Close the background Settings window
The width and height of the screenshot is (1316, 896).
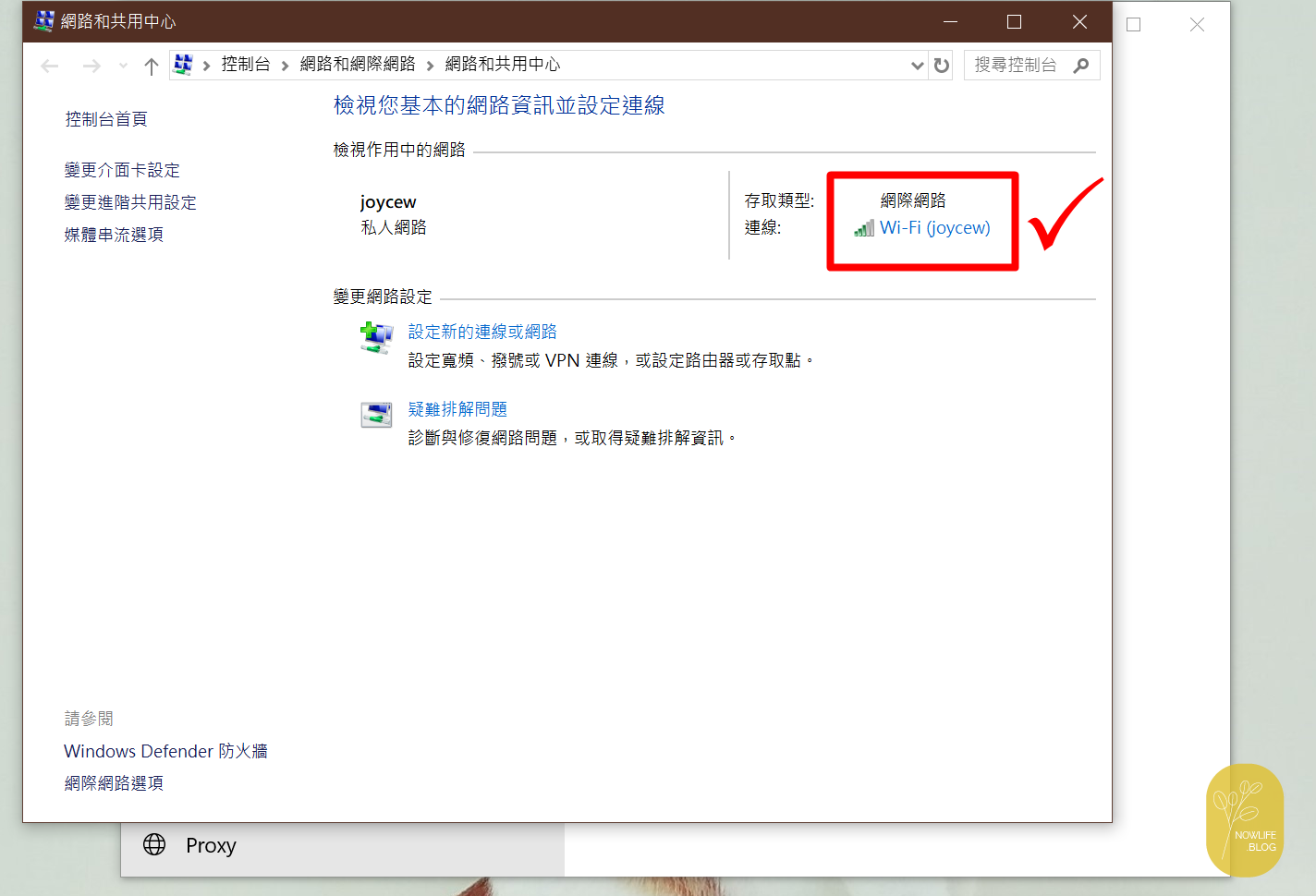[1198, 25]
